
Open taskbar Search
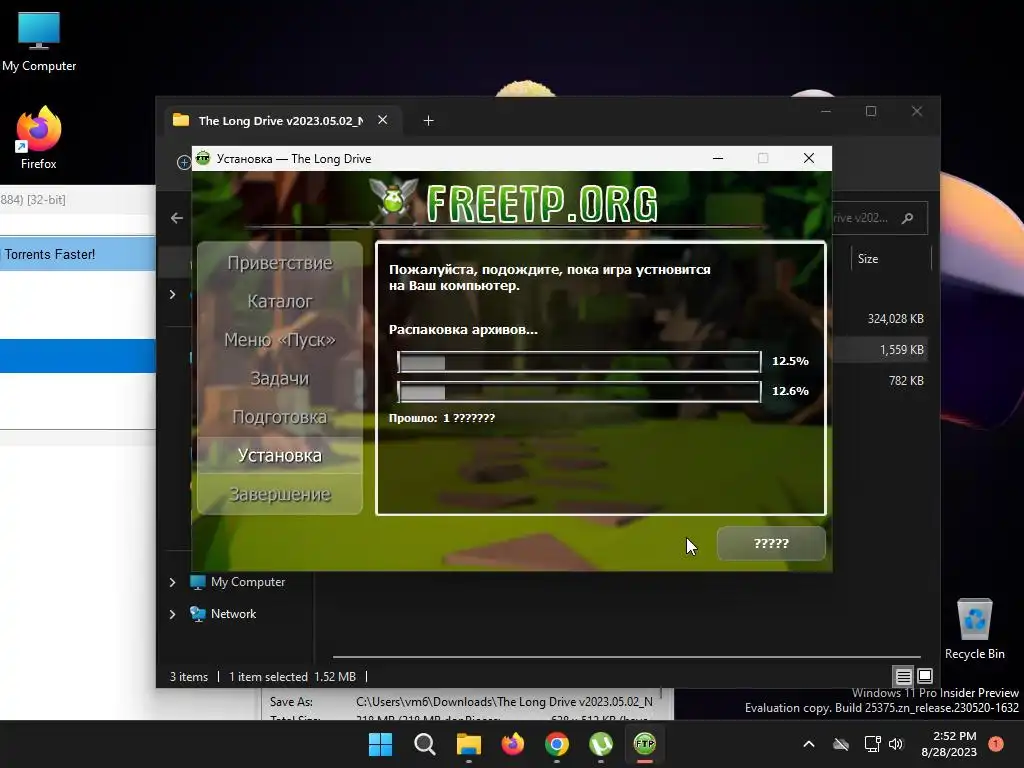tap(424, 744)
